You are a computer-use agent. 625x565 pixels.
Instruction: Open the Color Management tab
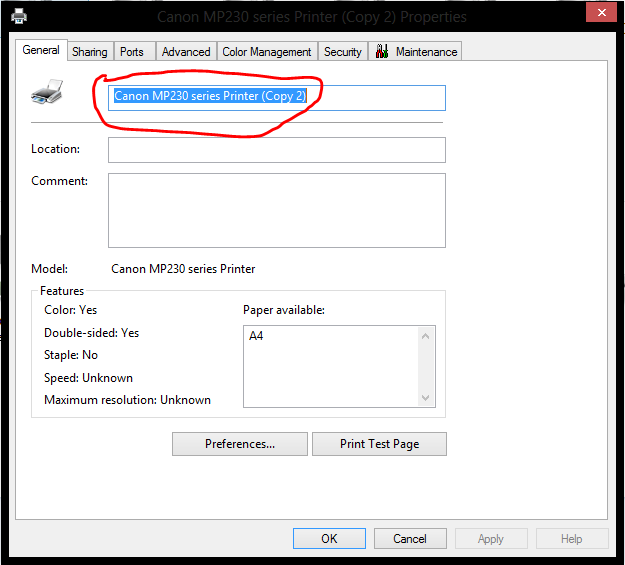(267, 51)
